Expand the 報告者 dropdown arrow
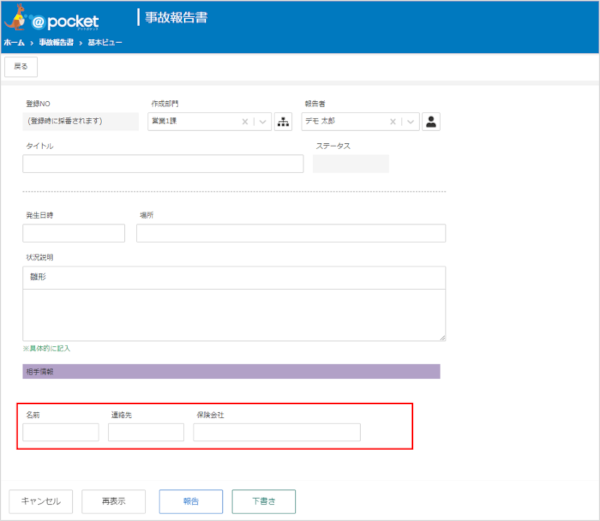This screenshot has height=521, width=600. 411,122
